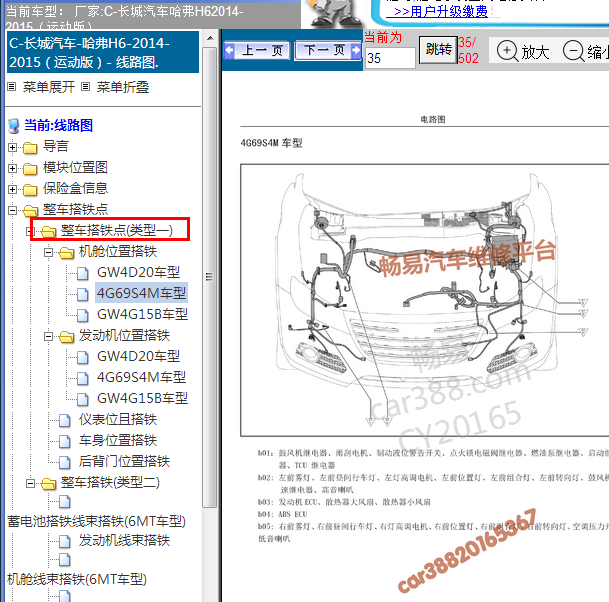Screen dimensions: 609x602
Task: Click document icon beside 后背门位置搭铁
Action: [x=65, y=462]
